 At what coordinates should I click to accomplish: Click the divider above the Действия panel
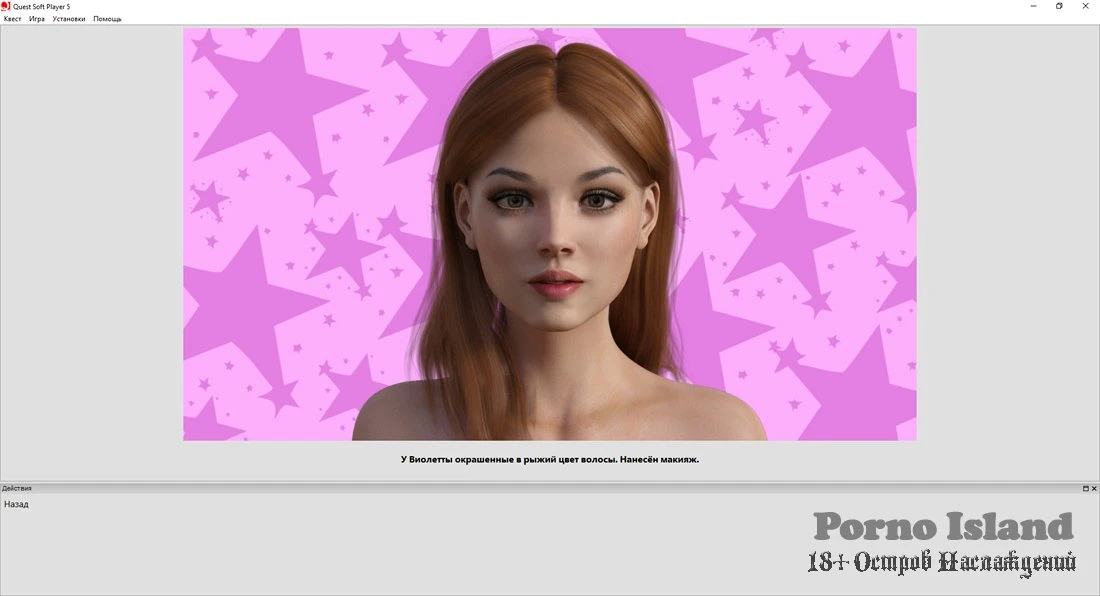pyautogui.click(x=549, y=481)
